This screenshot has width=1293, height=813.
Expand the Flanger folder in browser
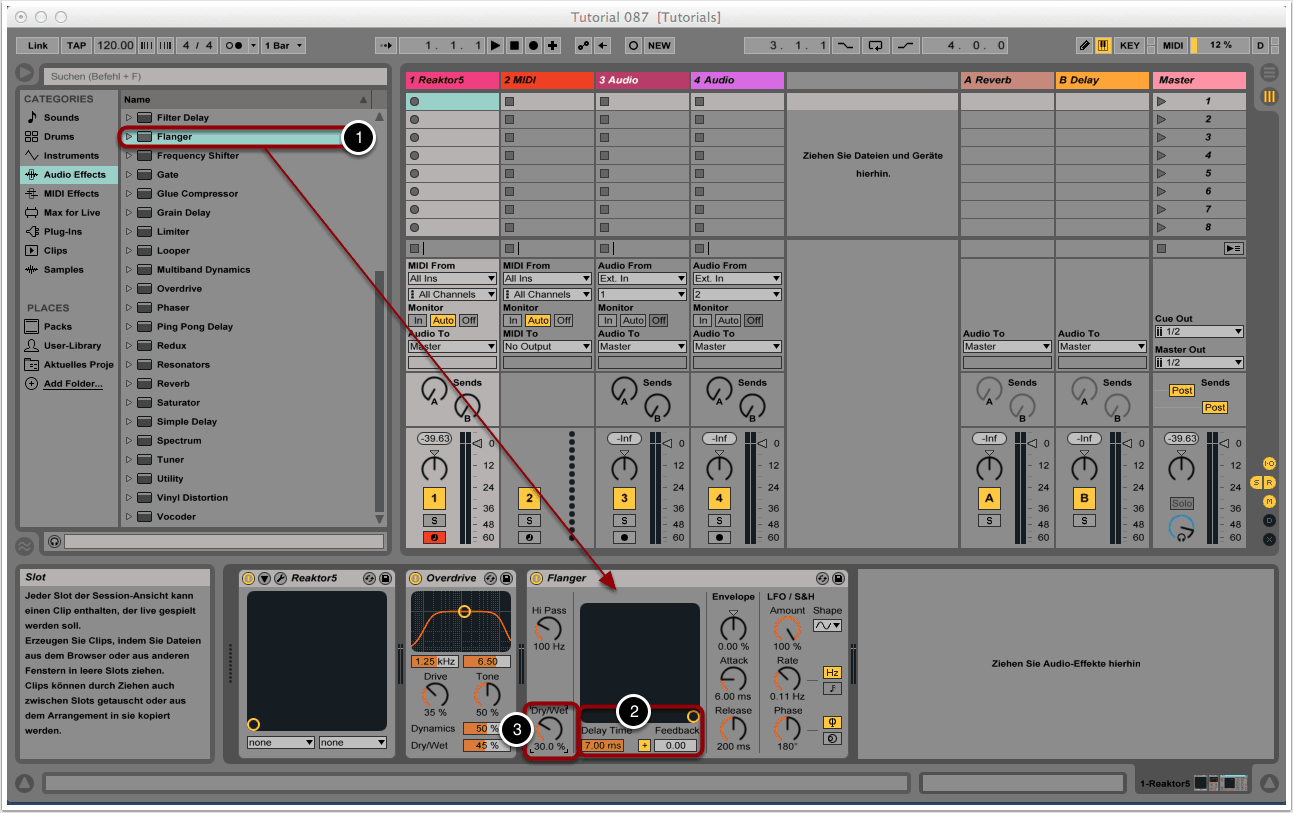click(x=129, y=137)
